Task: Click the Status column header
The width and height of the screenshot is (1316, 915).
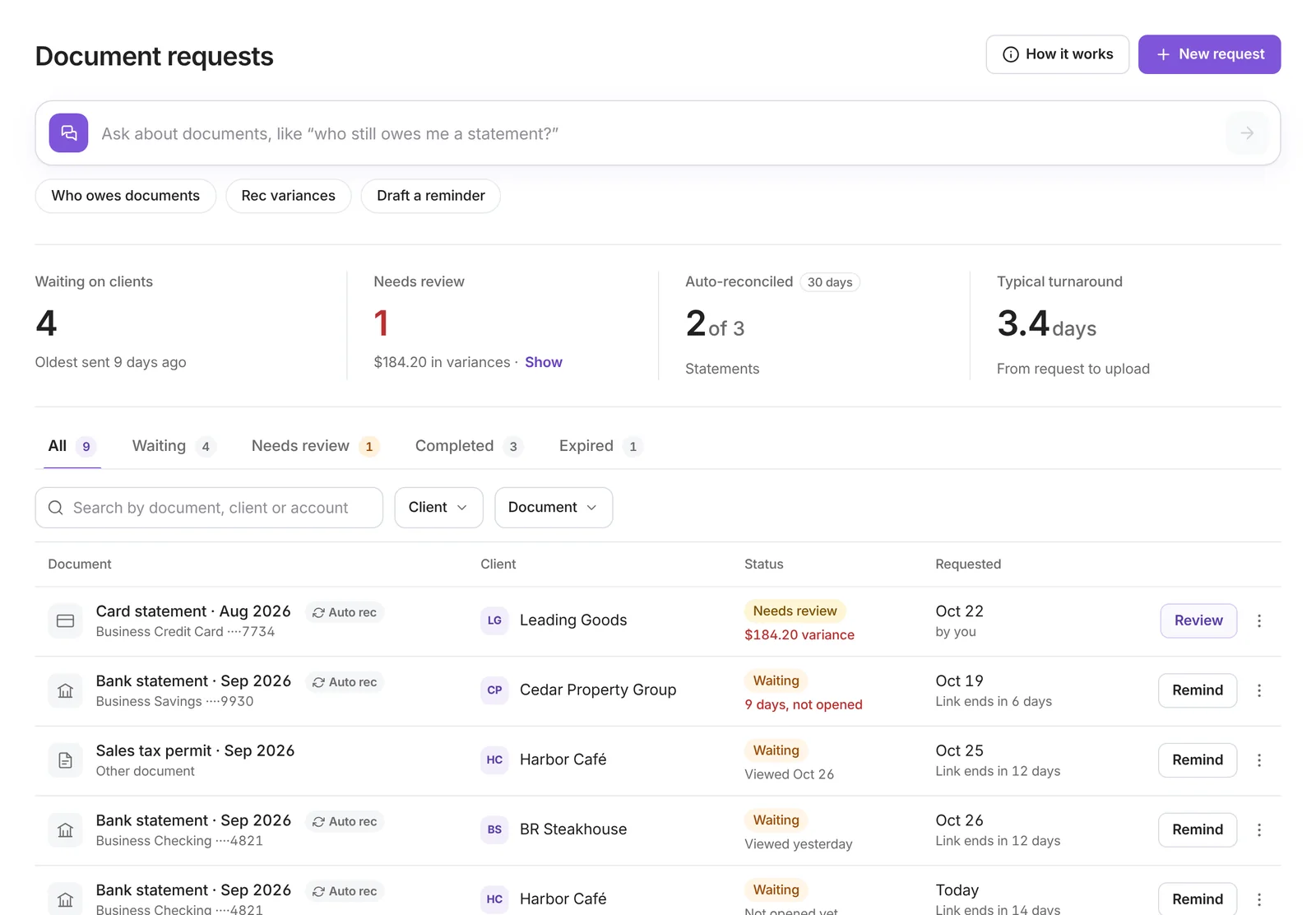Action: (x=764, y=564)
